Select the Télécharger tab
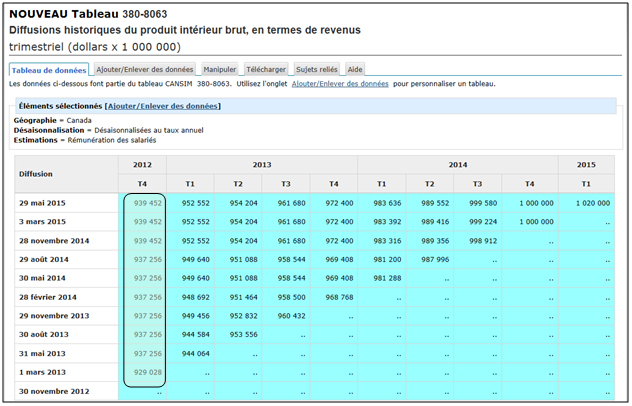This screenshot has height=406, width=632. click(267, 70)
